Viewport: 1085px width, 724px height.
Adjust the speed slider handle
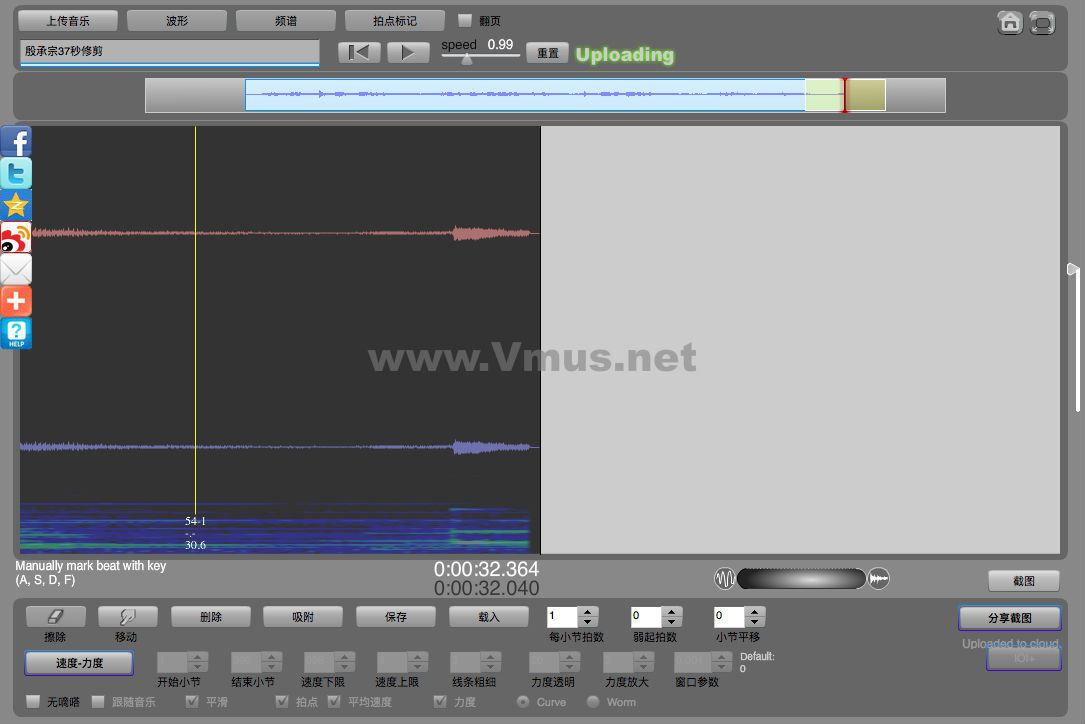pyautogui.click(x=466, y=58)
